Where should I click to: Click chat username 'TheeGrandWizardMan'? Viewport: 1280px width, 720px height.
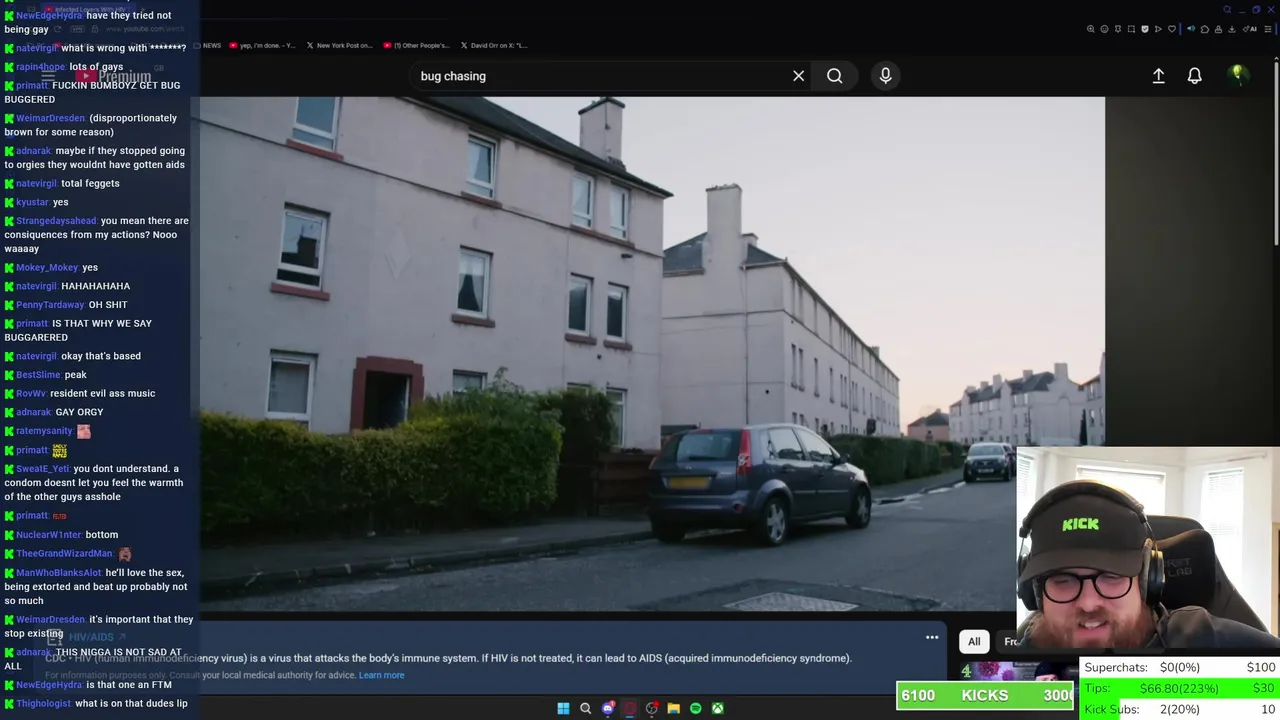pos(64,553)
